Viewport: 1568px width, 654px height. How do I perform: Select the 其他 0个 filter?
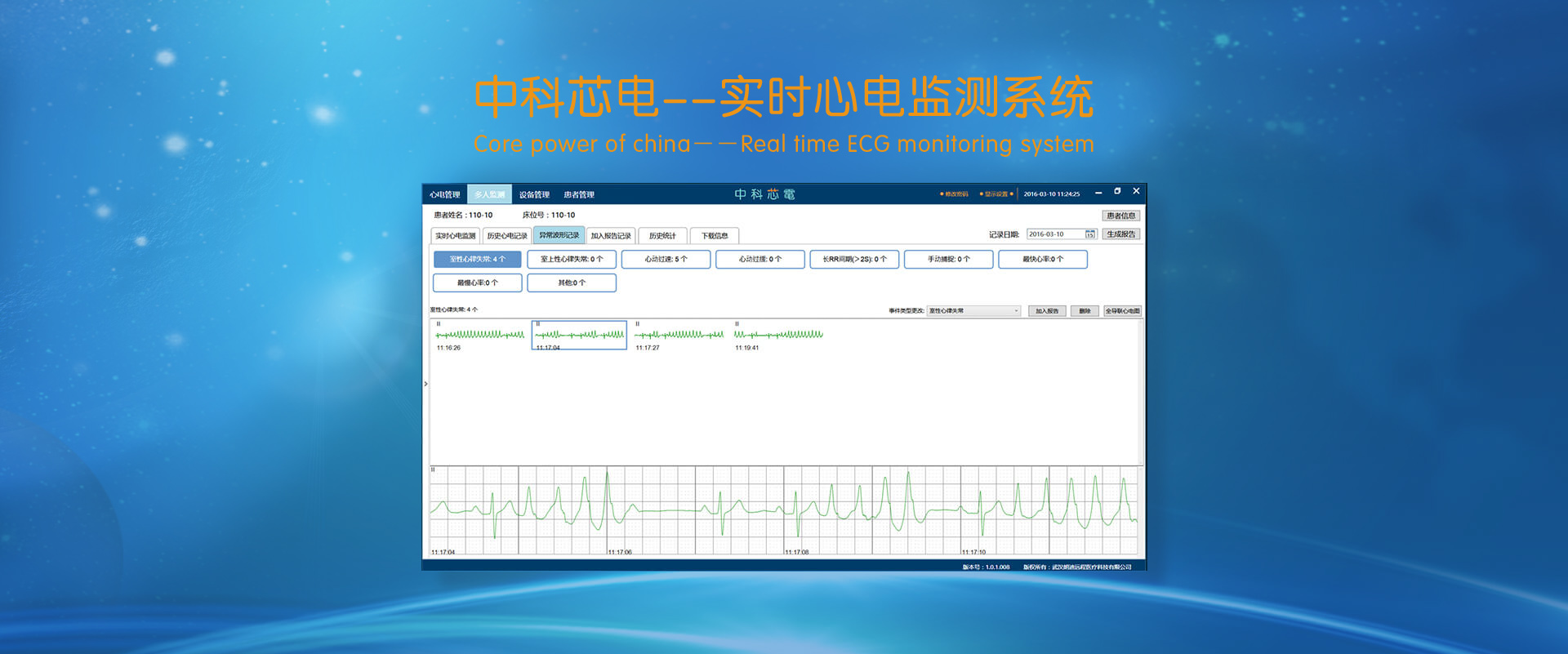[572, 283]
